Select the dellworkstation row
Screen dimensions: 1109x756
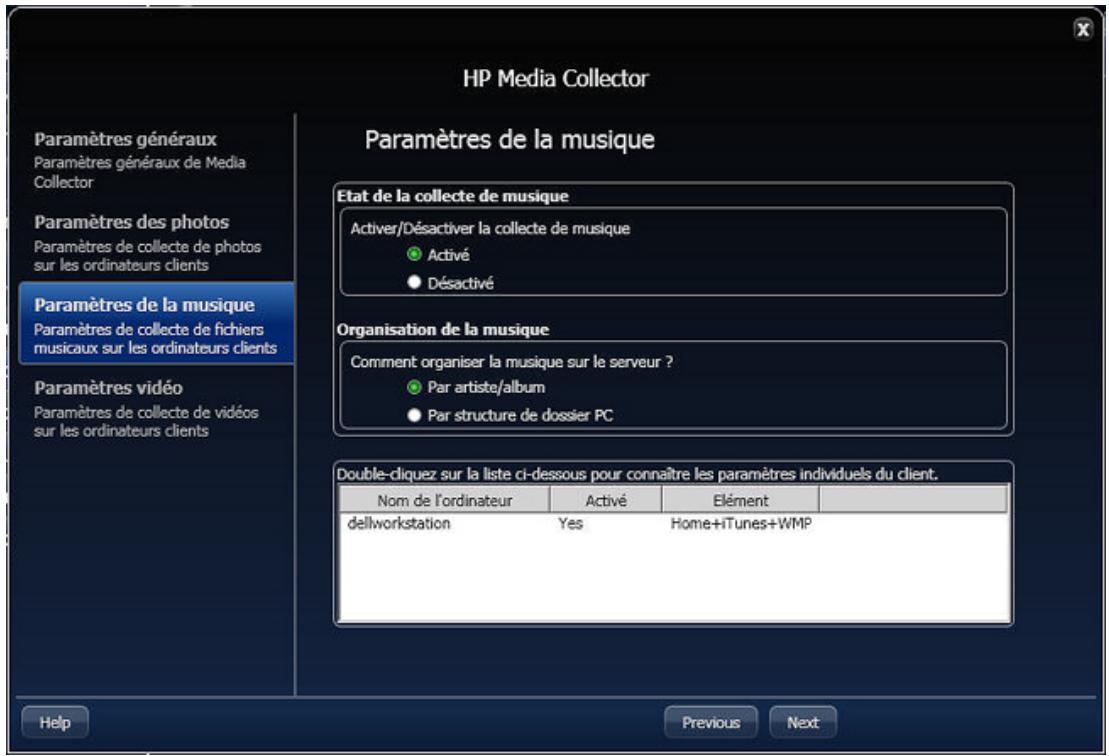[x=674, y=523]
